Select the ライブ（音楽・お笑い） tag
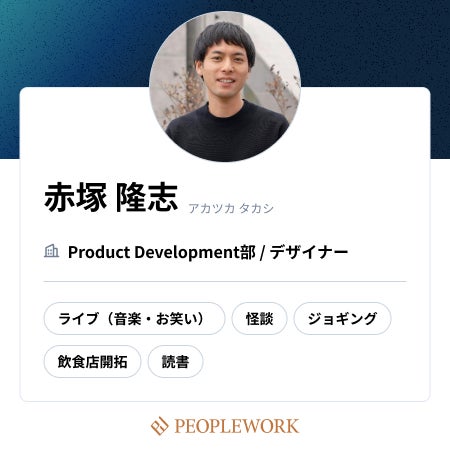This screenshot has height=450, width=450. [134, 318]
